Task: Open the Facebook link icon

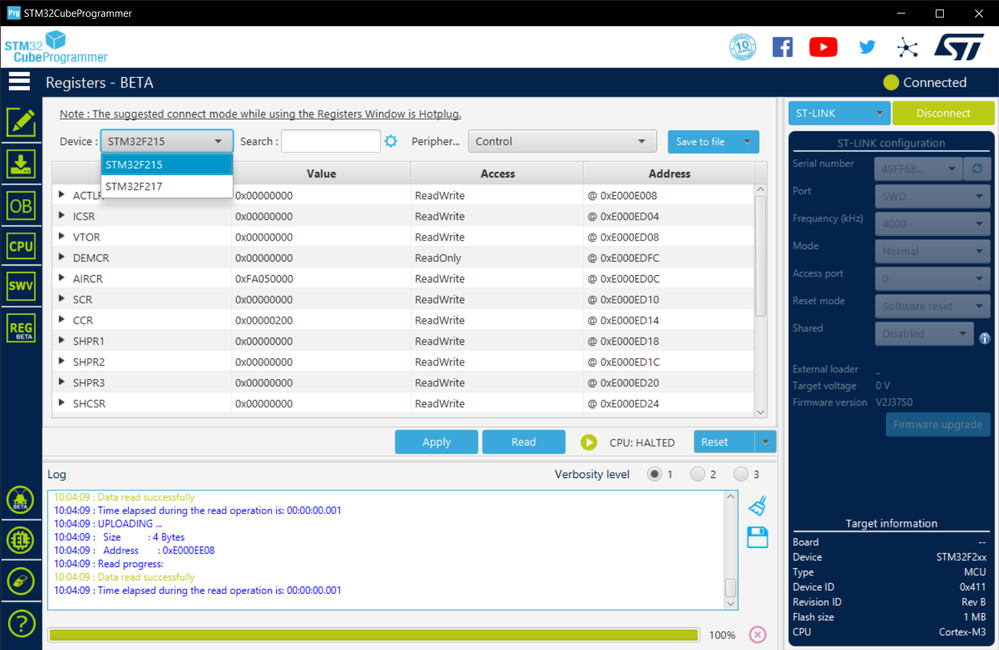Action: tap(782, 47)
